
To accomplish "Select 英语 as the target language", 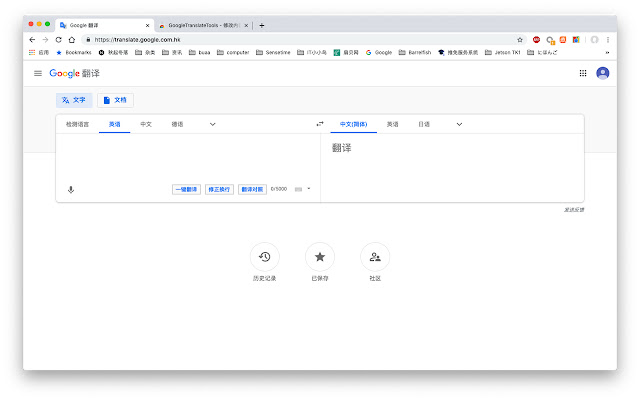I will pos(393,124).
